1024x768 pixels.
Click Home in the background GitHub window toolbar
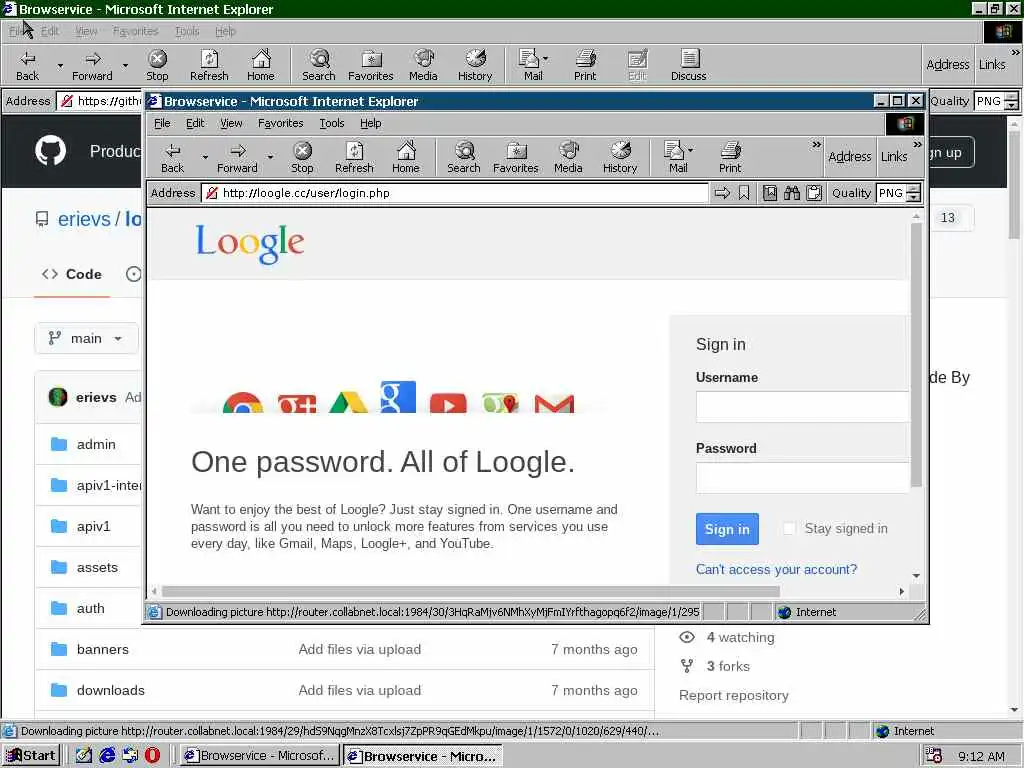tap(261, 65)
